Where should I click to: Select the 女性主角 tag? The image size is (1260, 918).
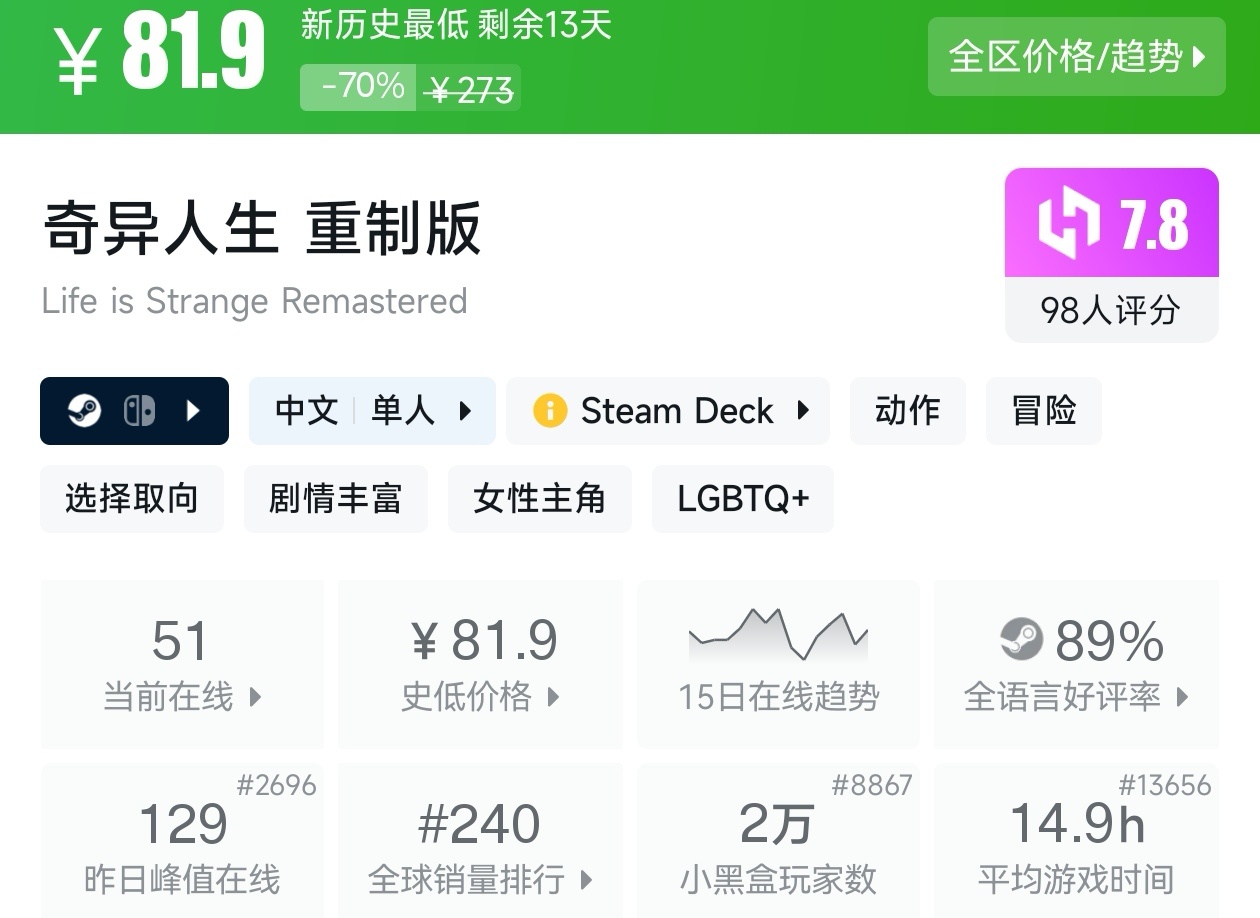(x=539, y=498)
